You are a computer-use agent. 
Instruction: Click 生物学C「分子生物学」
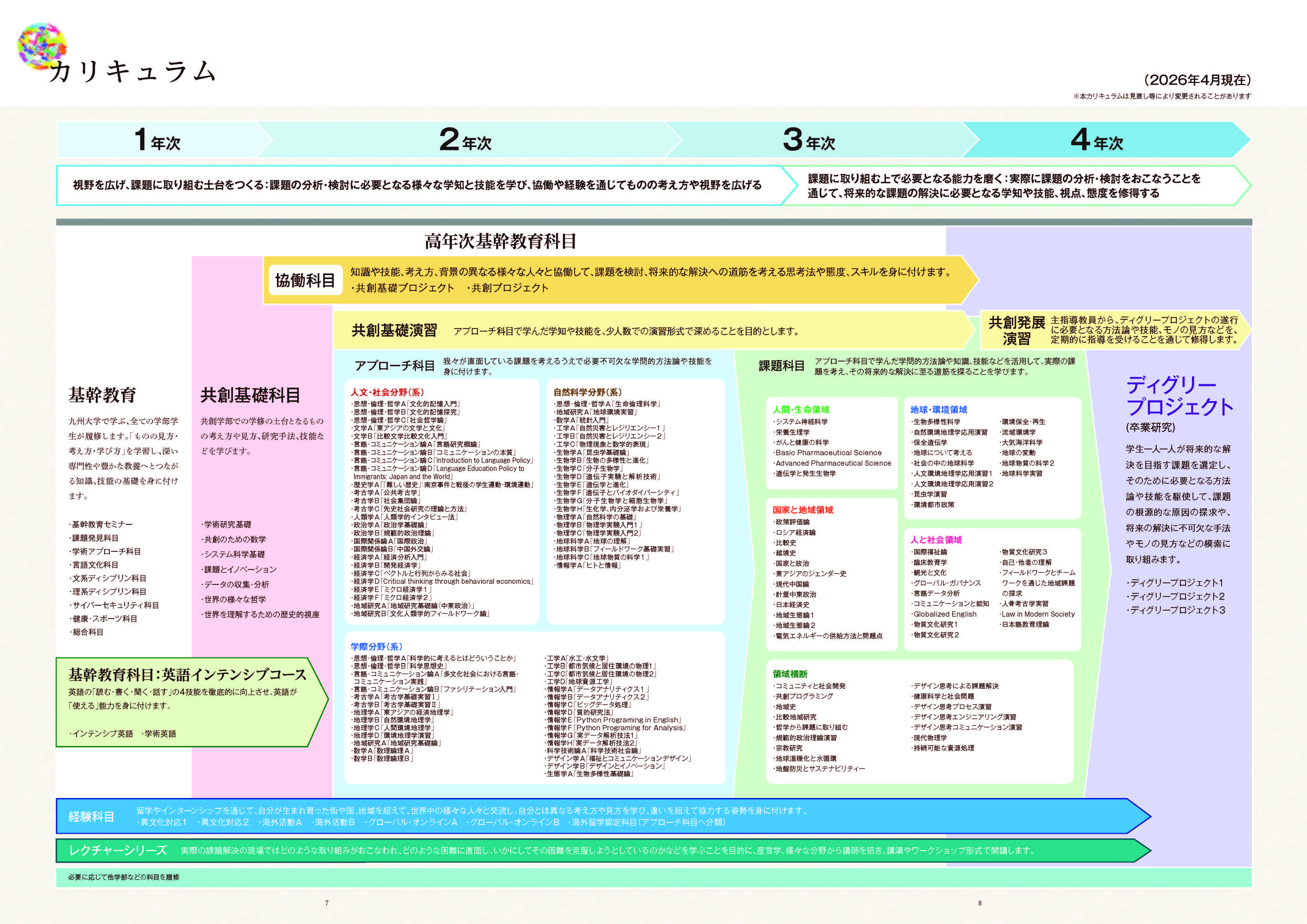[589, 469]
